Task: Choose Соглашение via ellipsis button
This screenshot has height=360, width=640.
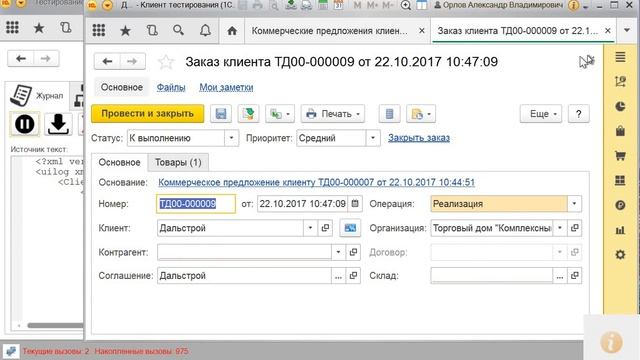Action: (x=338, y=276)
